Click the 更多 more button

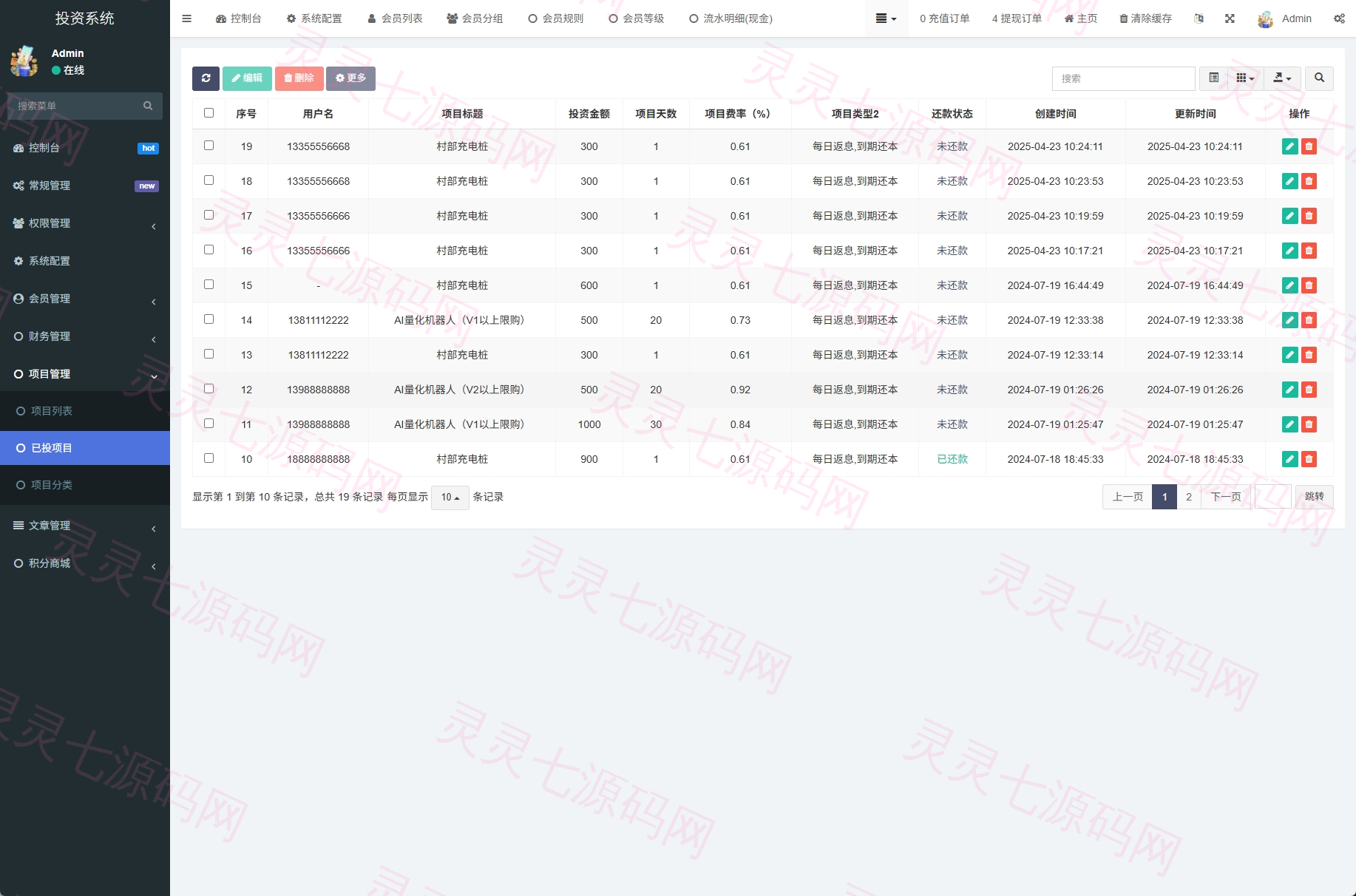click(350, 78)
